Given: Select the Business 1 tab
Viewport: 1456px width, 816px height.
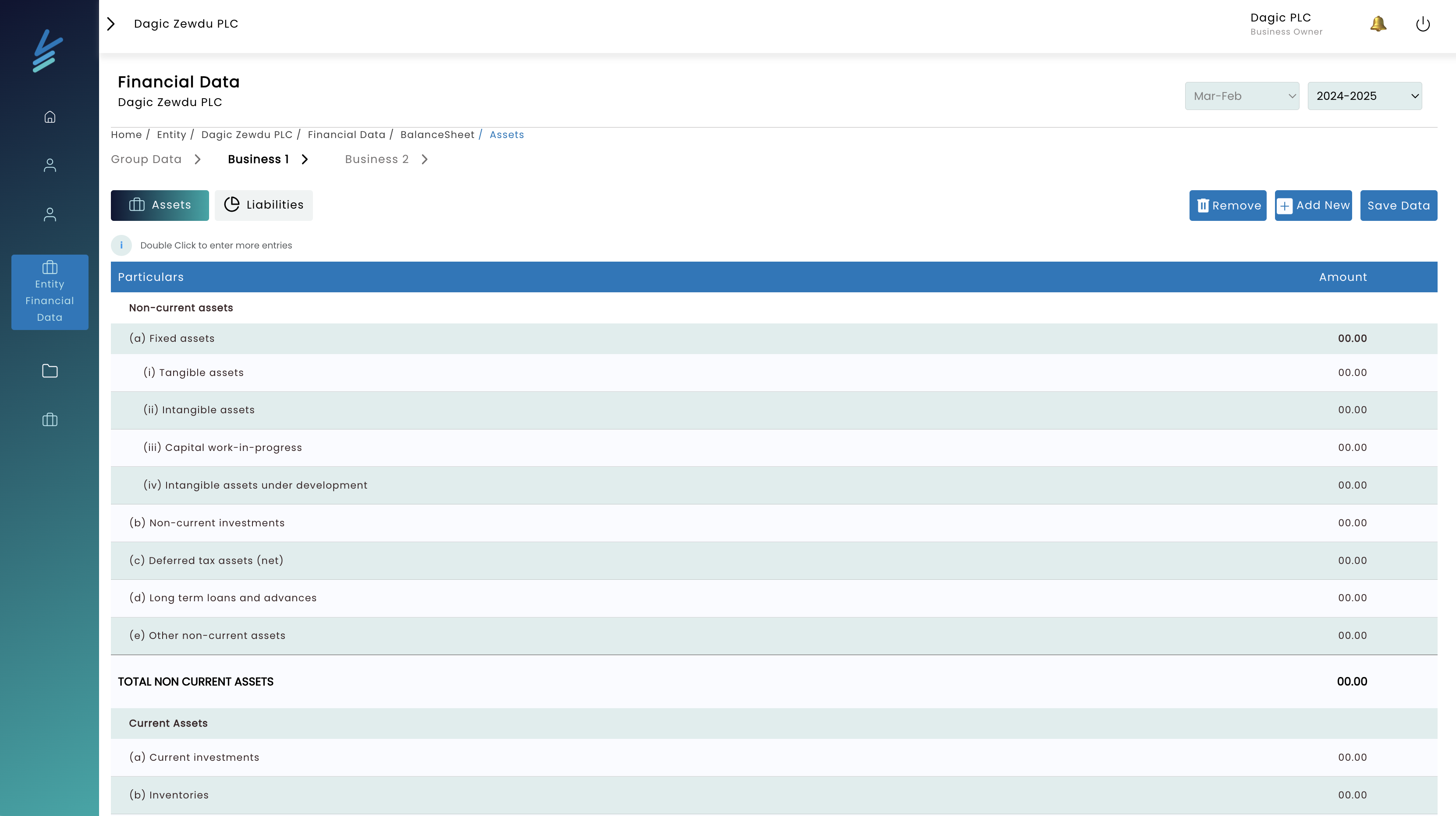Looking at the screenshot, I should (258, 160).
